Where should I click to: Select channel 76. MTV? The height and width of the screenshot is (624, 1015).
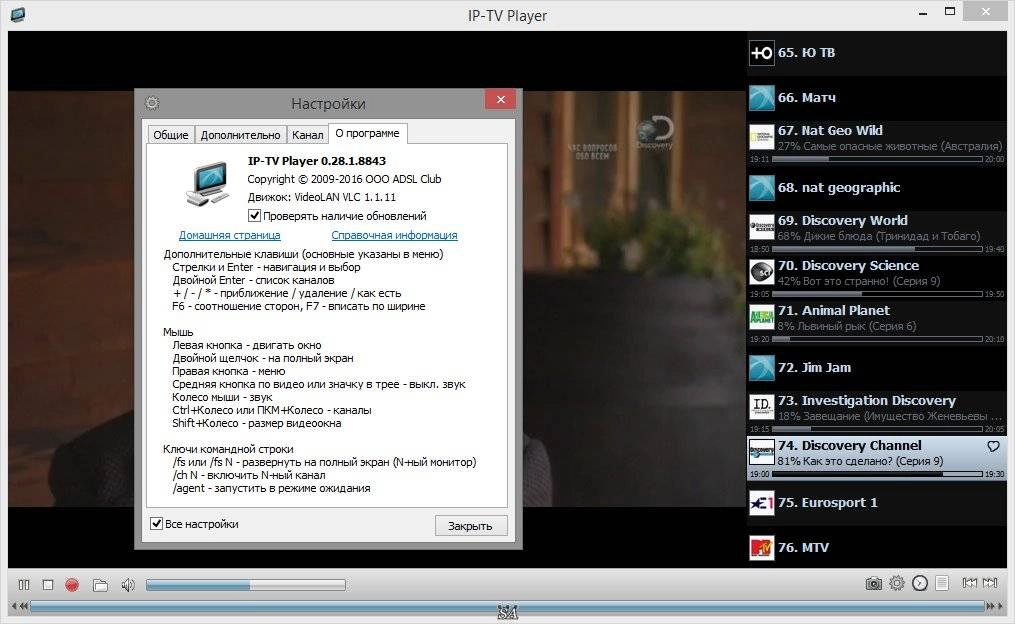876,548
